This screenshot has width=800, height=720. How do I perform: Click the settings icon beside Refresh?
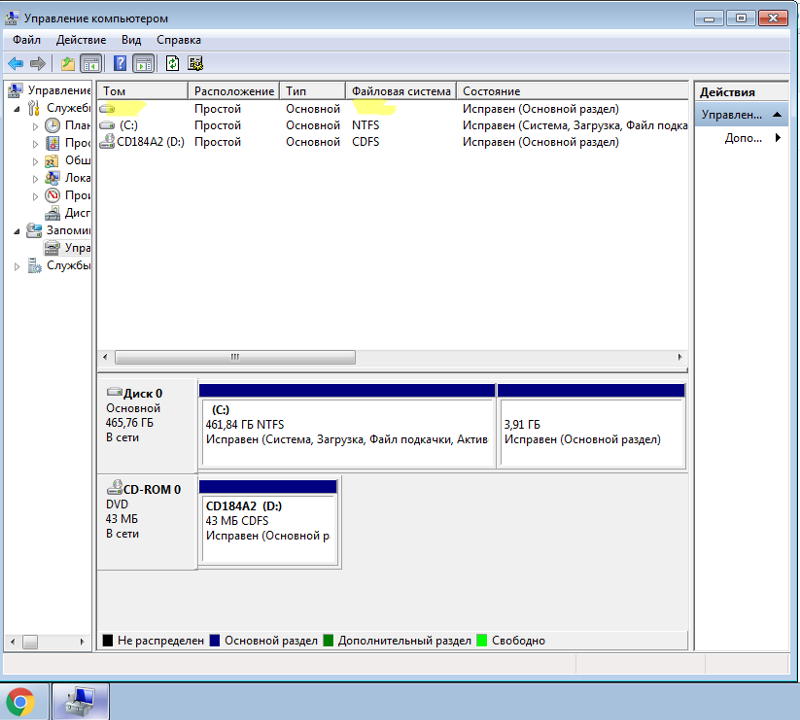click(195, 63)
